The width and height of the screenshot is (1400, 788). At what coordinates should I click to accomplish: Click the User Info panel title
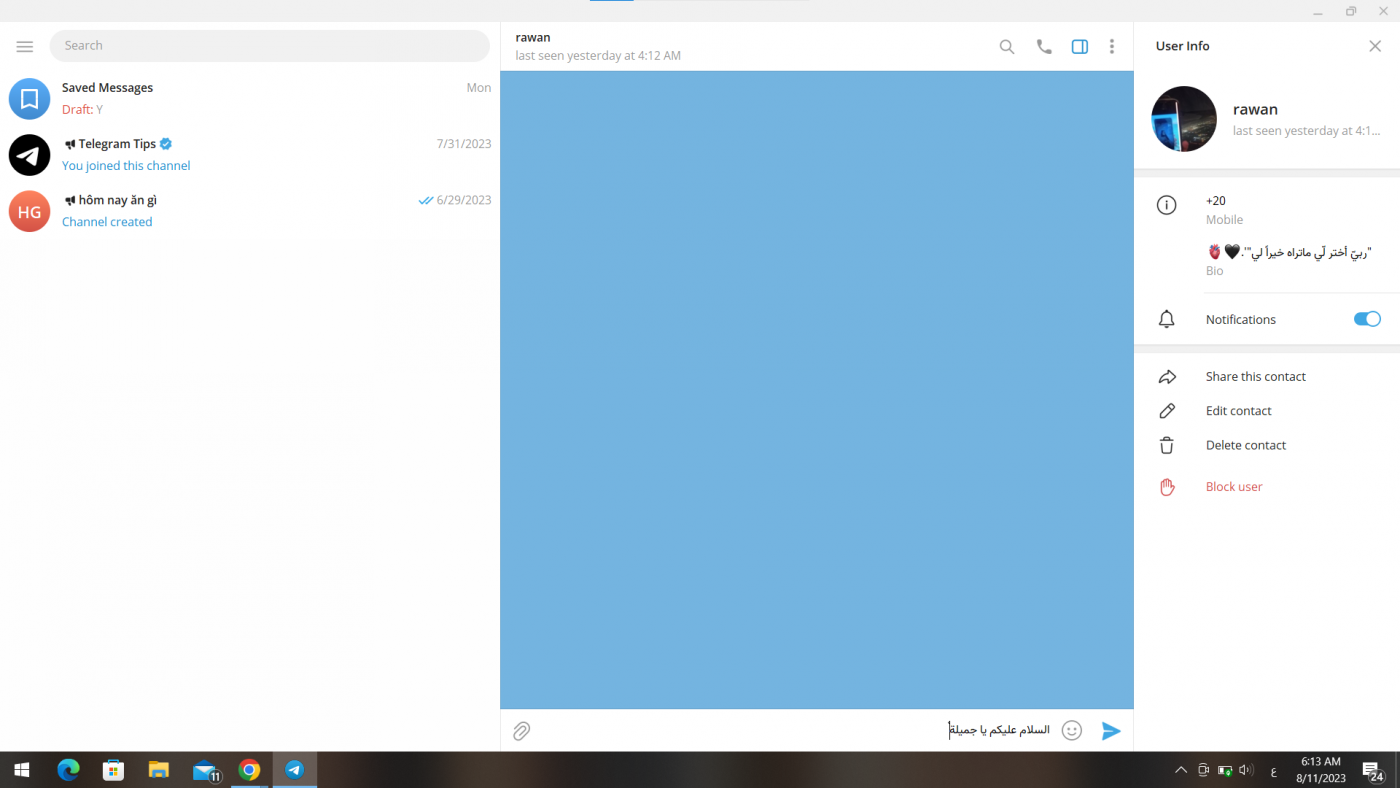[1182, 46]
